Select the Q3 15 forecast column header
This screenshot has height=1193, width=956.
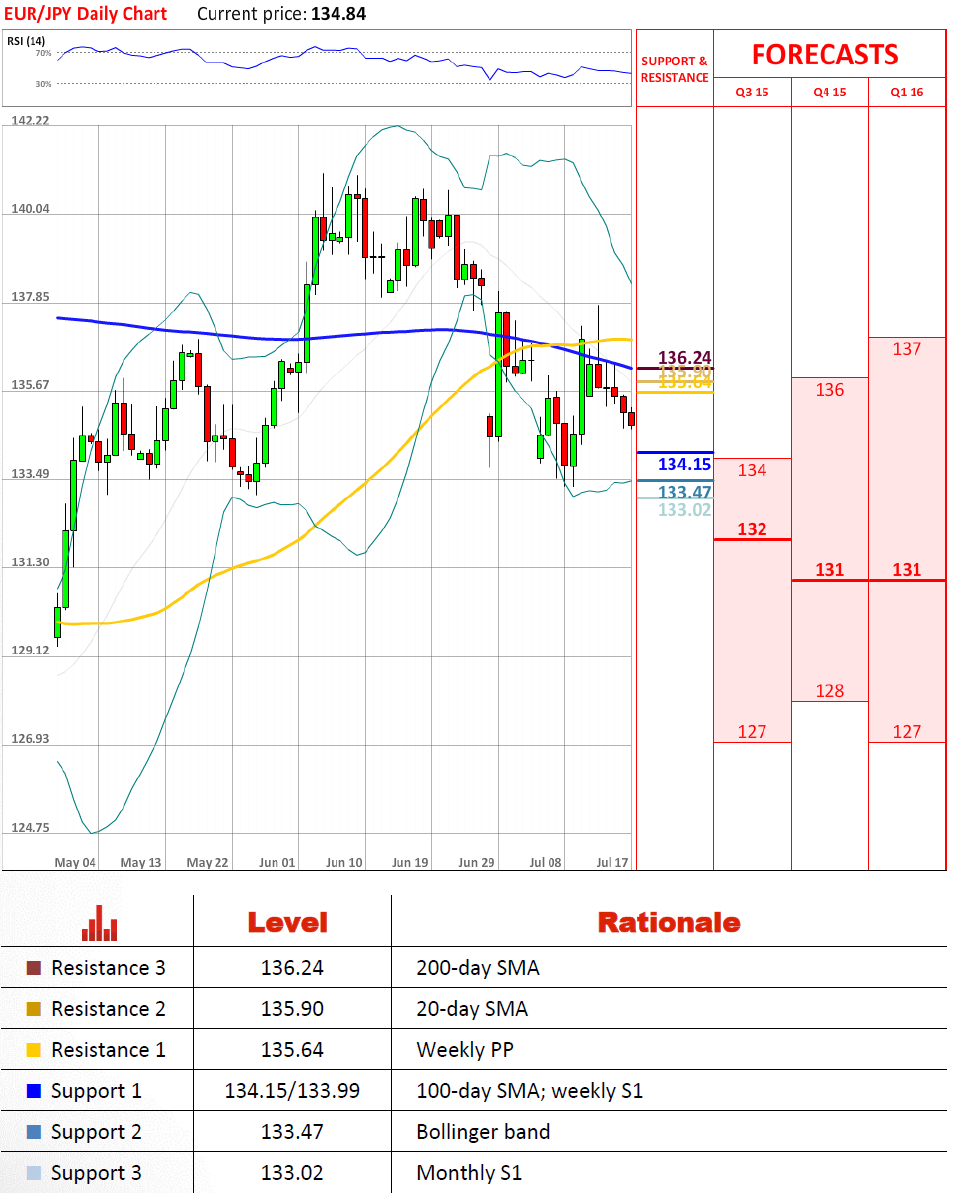(x=752, y=92)
